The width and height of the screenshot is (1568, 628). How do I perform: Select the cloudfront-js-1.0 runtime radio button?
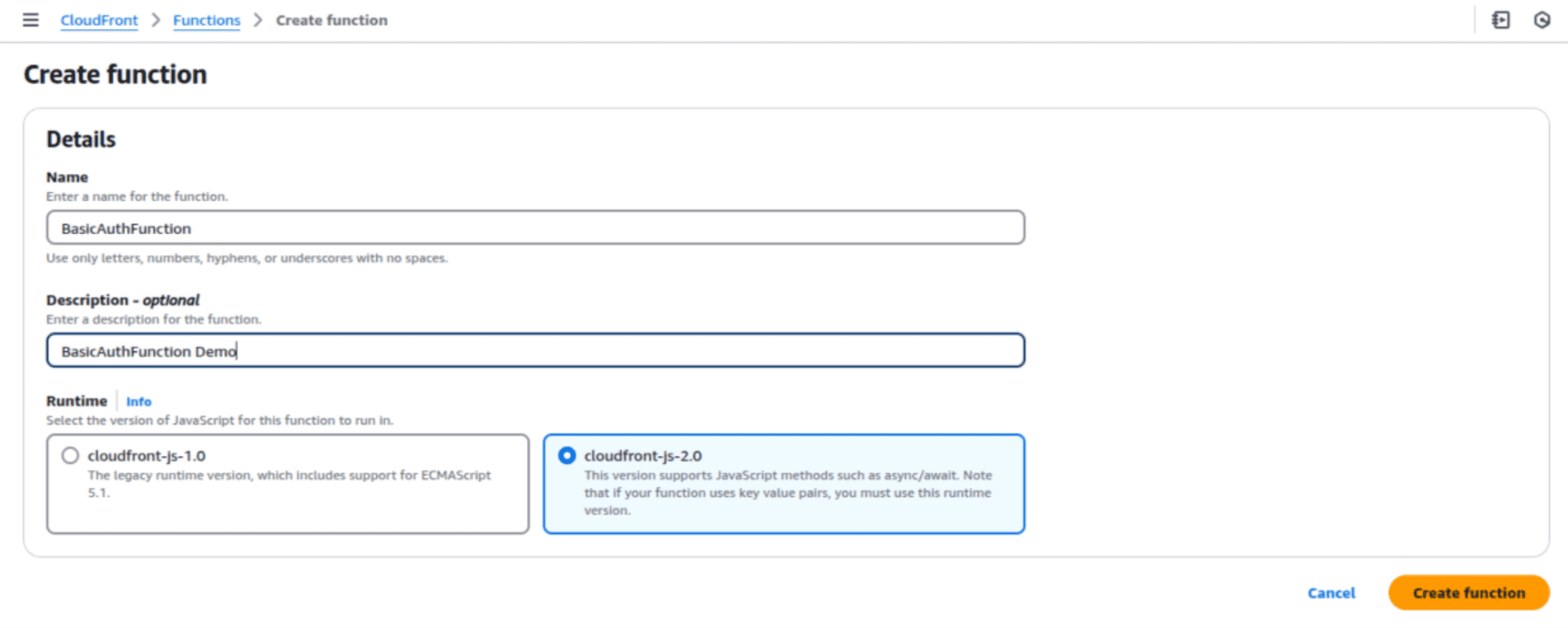click(x=70, y=456)
